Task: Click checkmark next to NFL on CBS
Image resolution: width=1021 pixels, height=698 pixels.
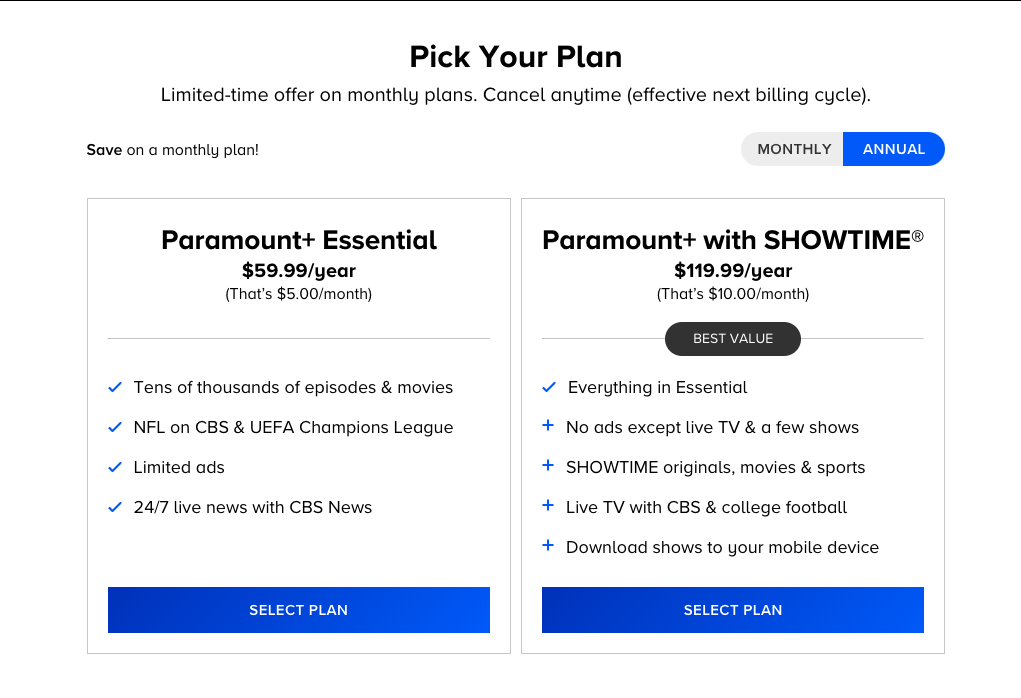Action: pos(115,427)
